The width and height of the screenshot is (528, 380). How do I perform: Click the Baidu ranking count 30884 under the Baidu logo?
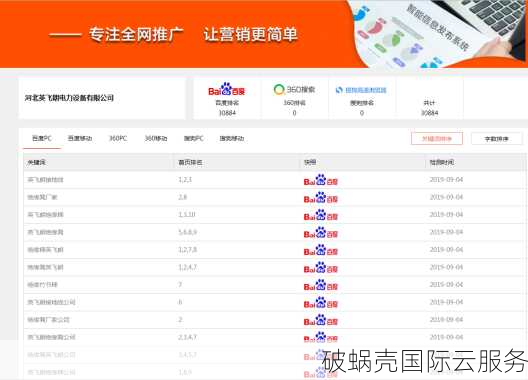pos(227,113)
